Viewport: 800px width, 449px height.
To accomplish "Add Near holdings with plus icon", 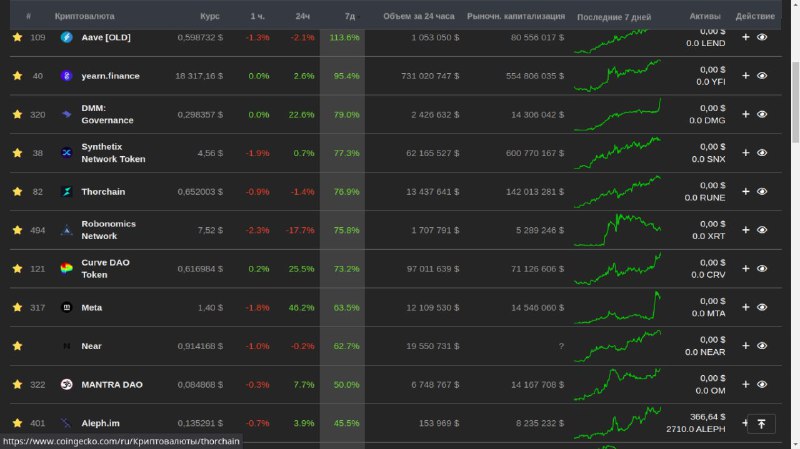I will point(745,346).
